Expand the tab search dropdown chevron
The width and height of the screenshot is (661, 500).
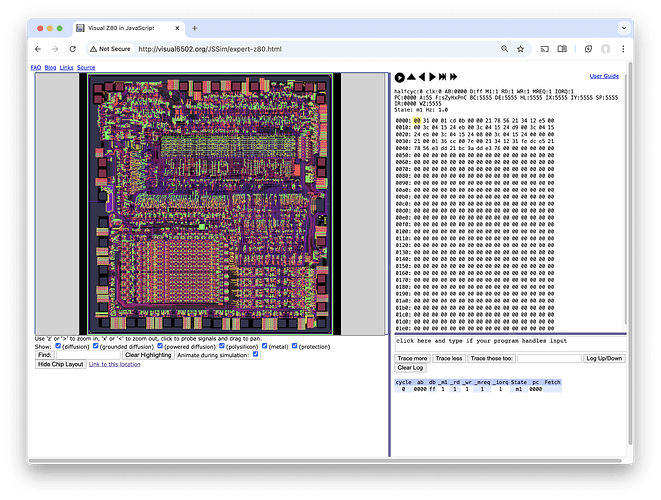622,27
